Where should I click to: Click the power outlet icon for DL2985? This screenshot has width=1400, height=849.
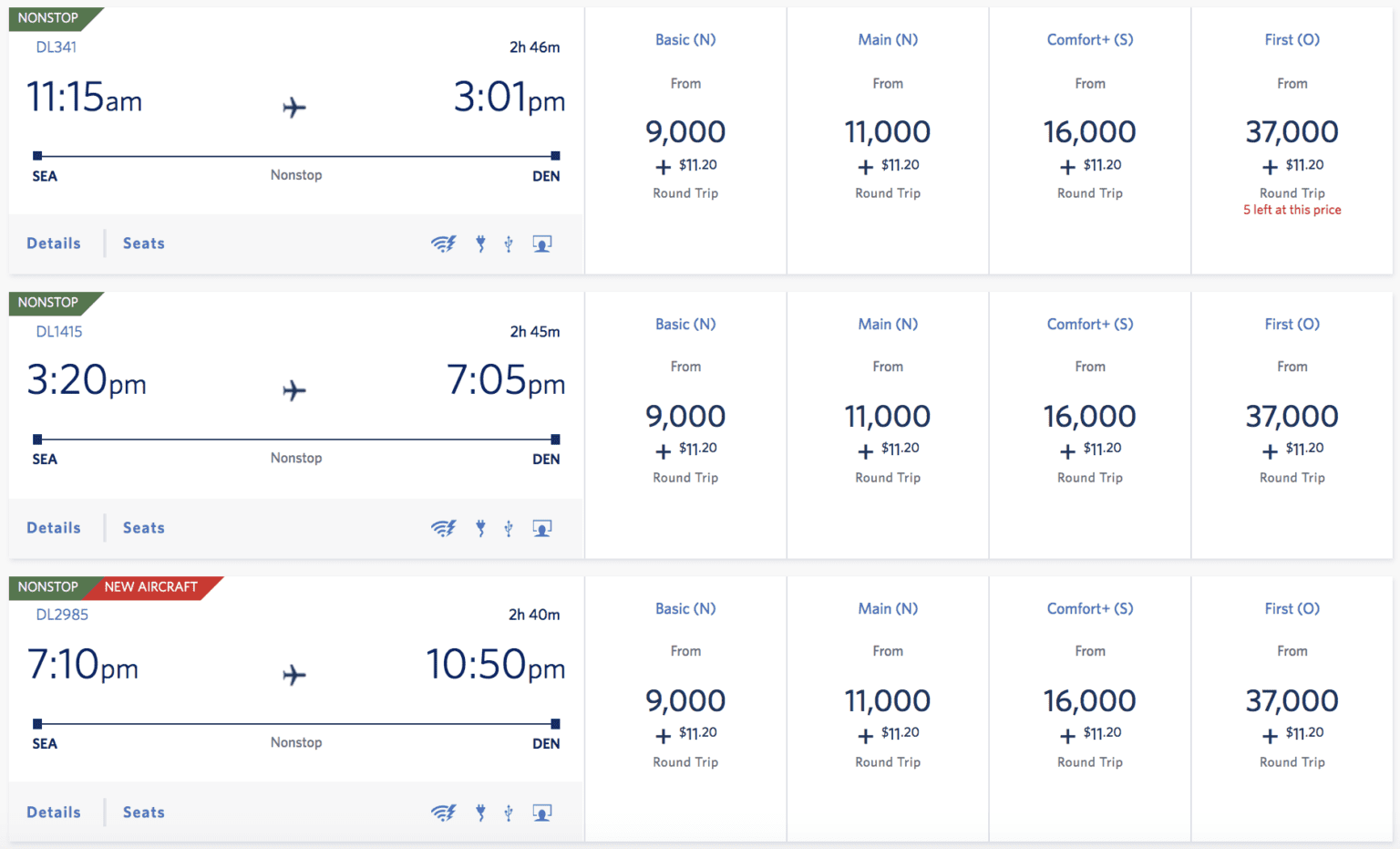(x=480, y=812)
